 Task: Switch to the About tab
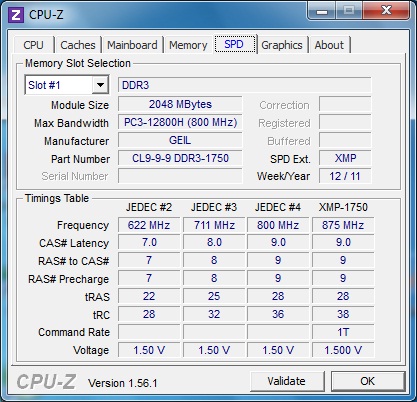click(329, 45)
